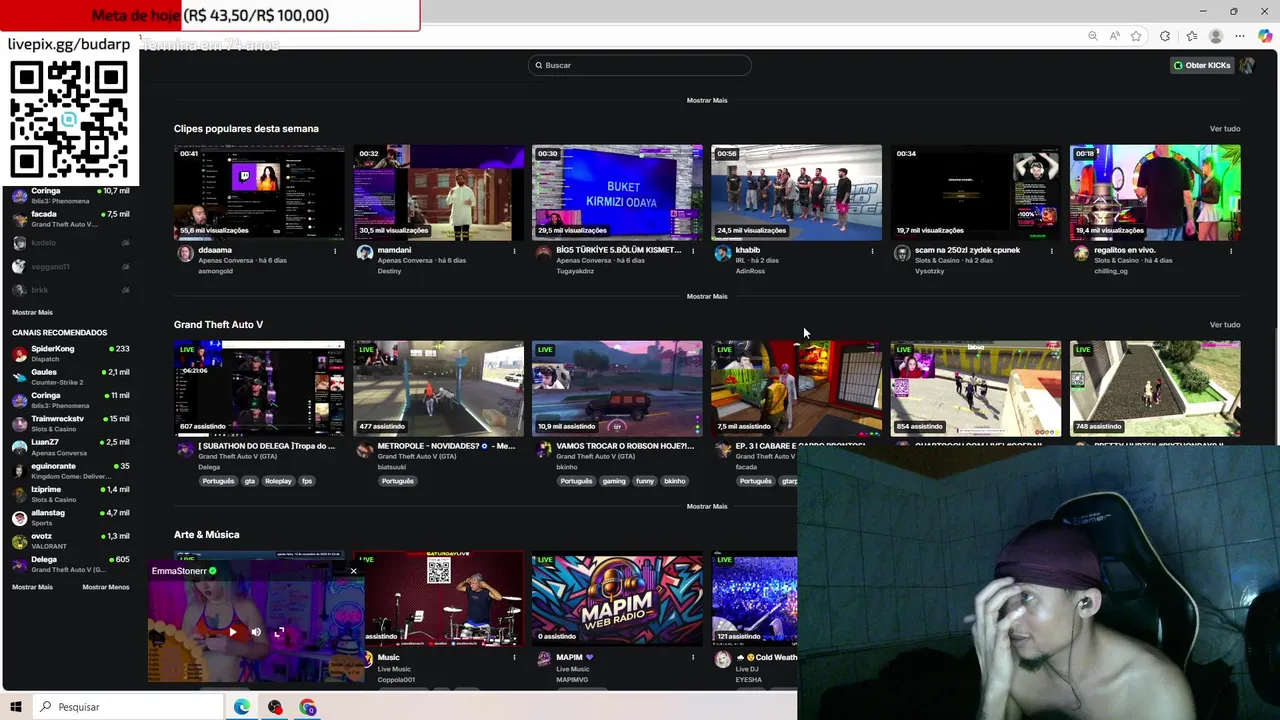This screenshot has height=720, width=1280.
Task: Open options menu for regalitos en vivo clip
Action: click(x=1230, y=251)
